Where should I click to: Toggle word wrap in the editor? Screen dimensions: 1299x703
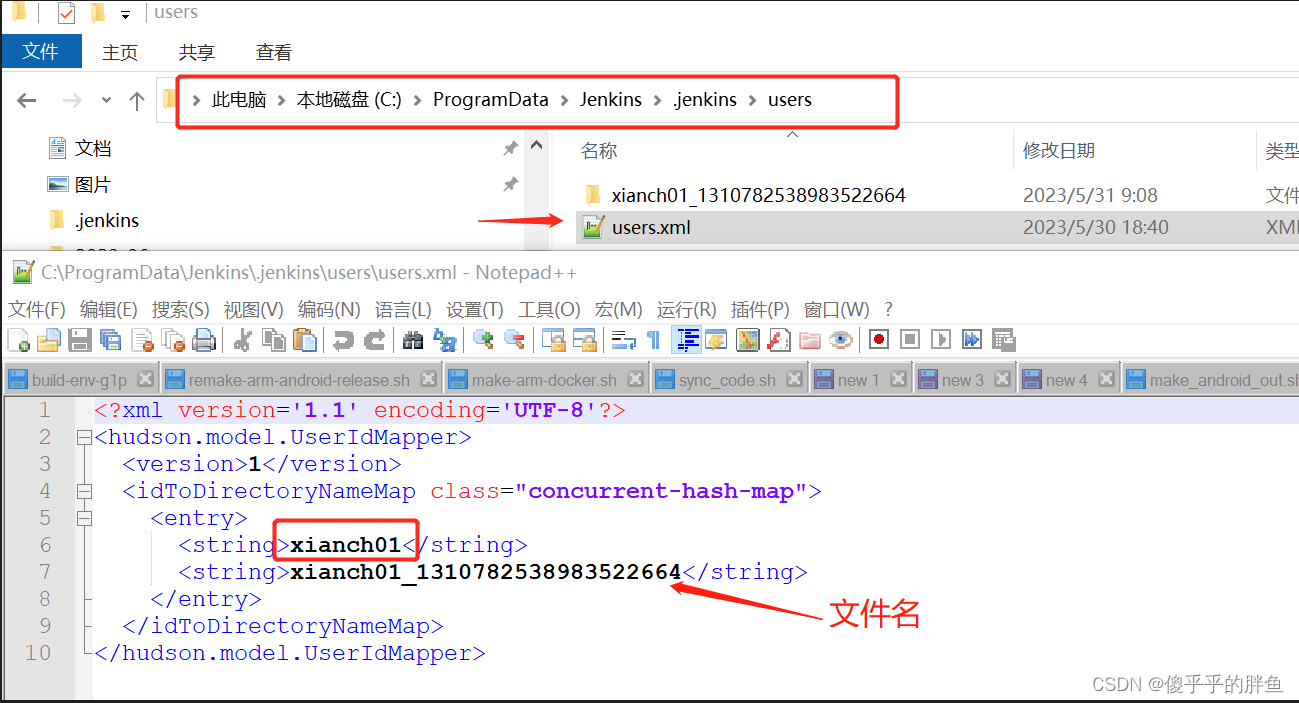tap(624, 340)
